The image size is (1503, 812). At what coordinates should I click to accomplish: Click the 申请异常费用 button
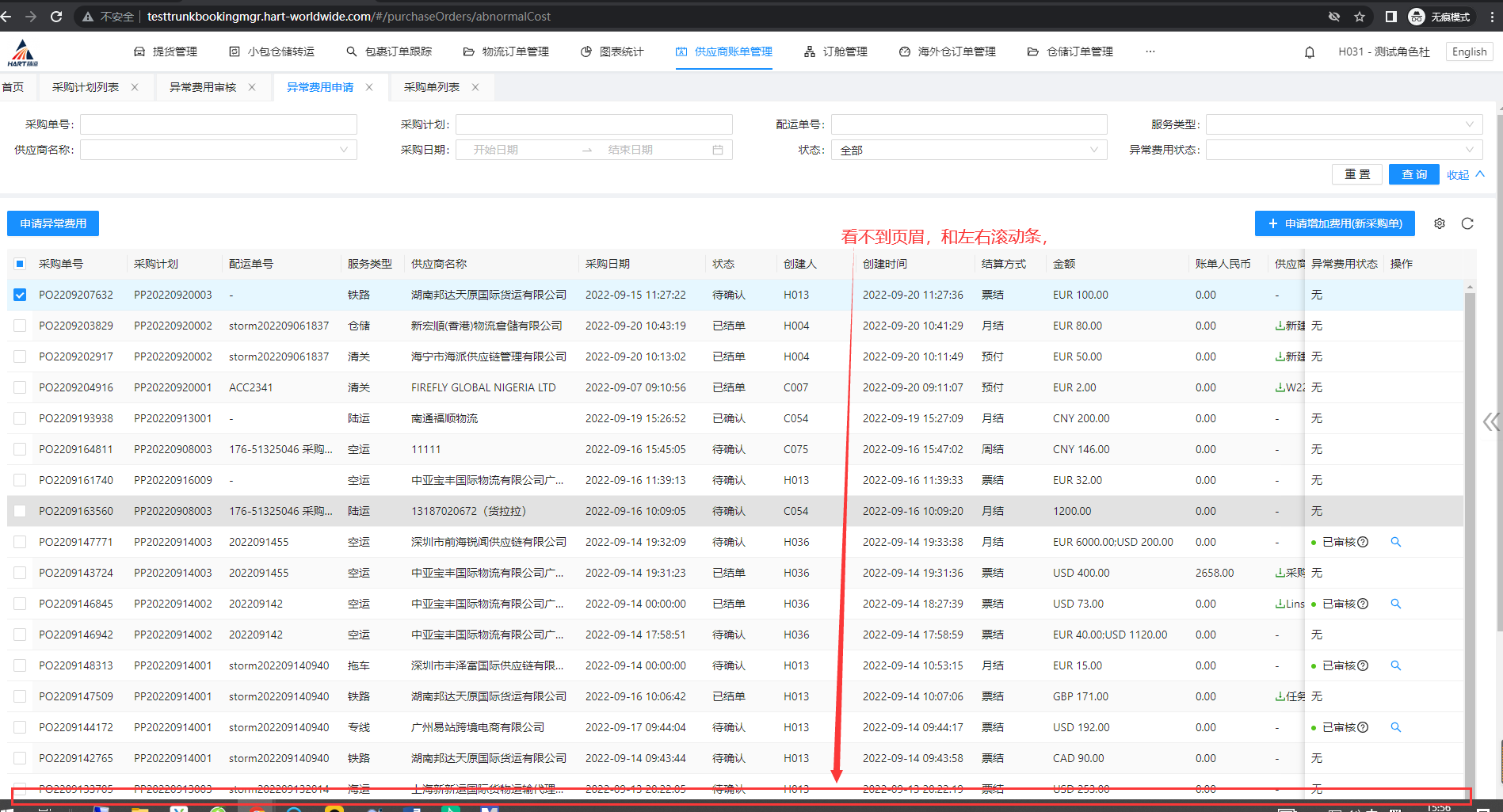tap(53, 223)
